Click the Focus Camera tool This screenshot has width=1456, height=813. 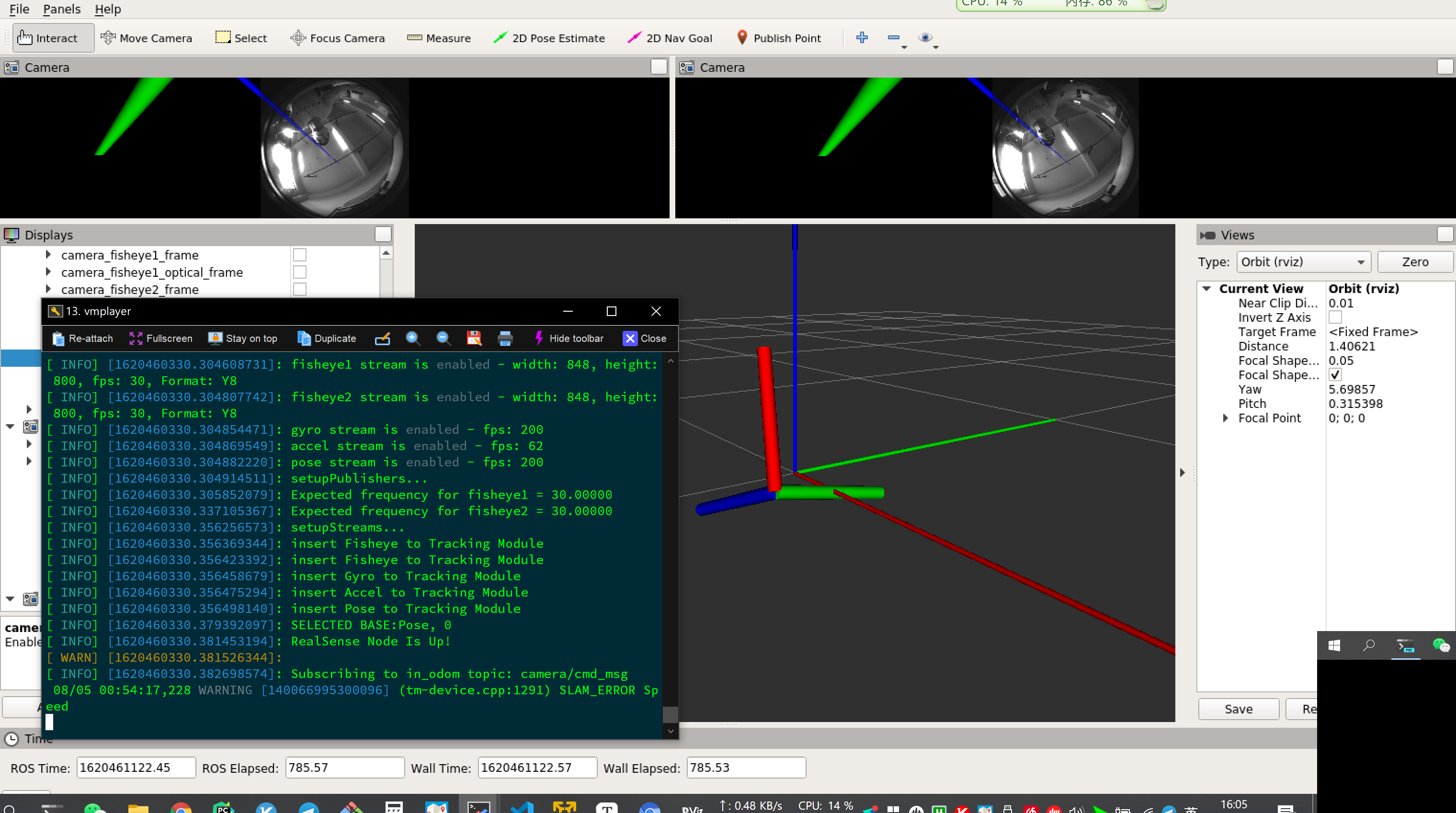click(338, 38)
